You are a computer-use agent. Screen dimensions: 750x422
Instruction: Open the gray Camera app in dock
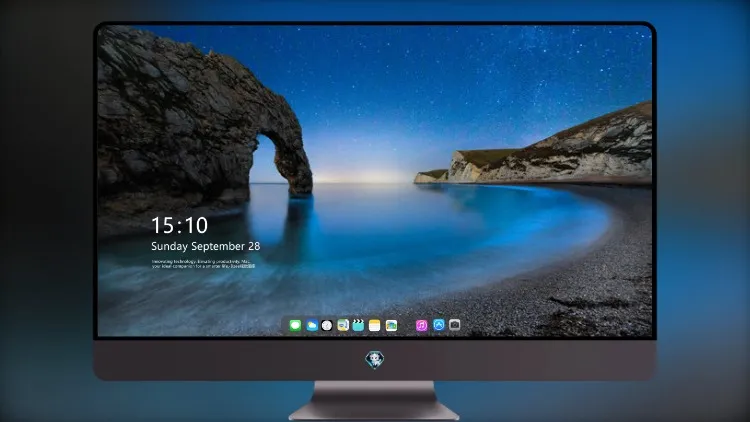tap(455, 325)
